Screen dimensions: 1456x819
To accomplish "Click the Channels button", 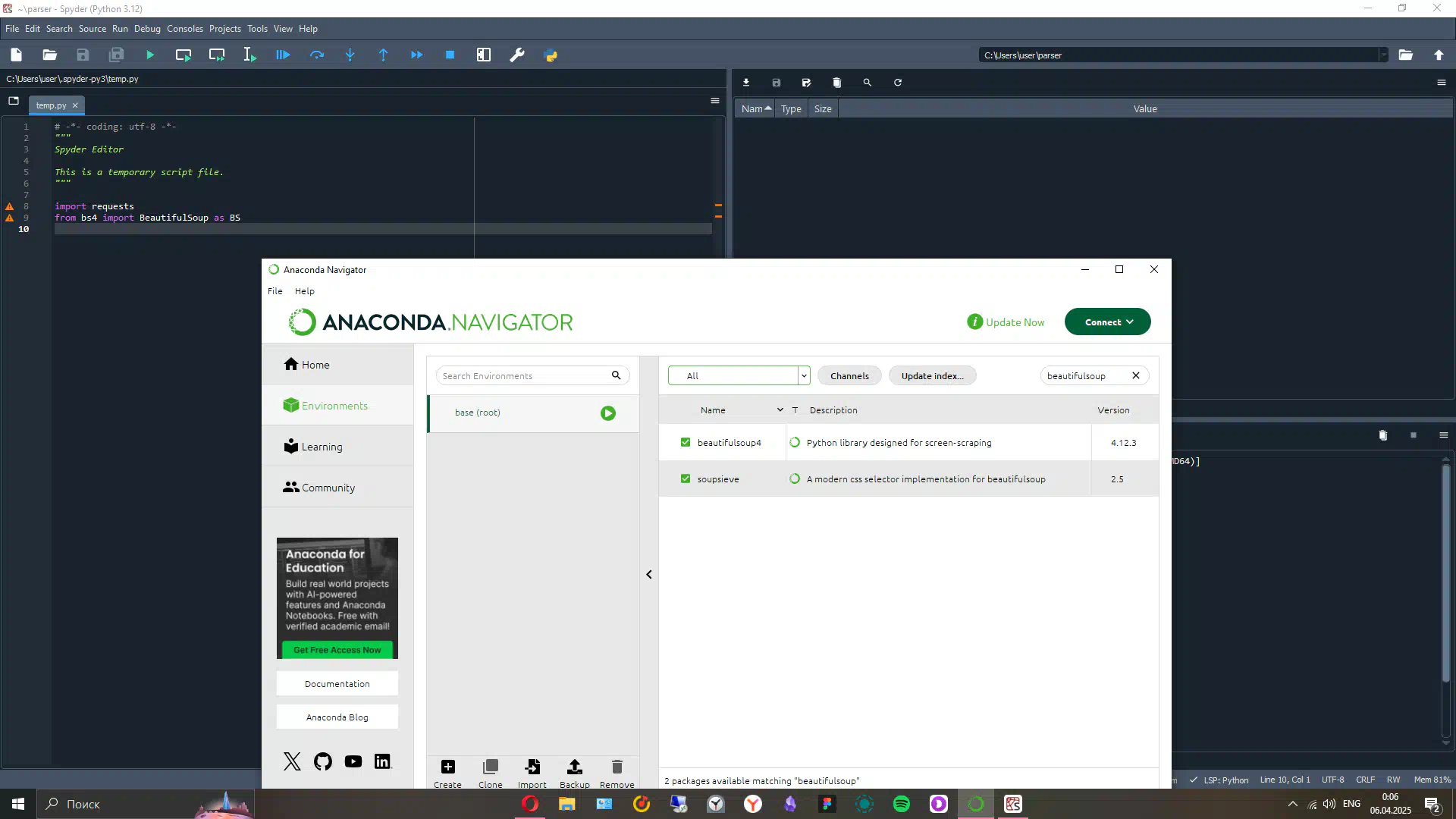I will [x=849, y=375].
